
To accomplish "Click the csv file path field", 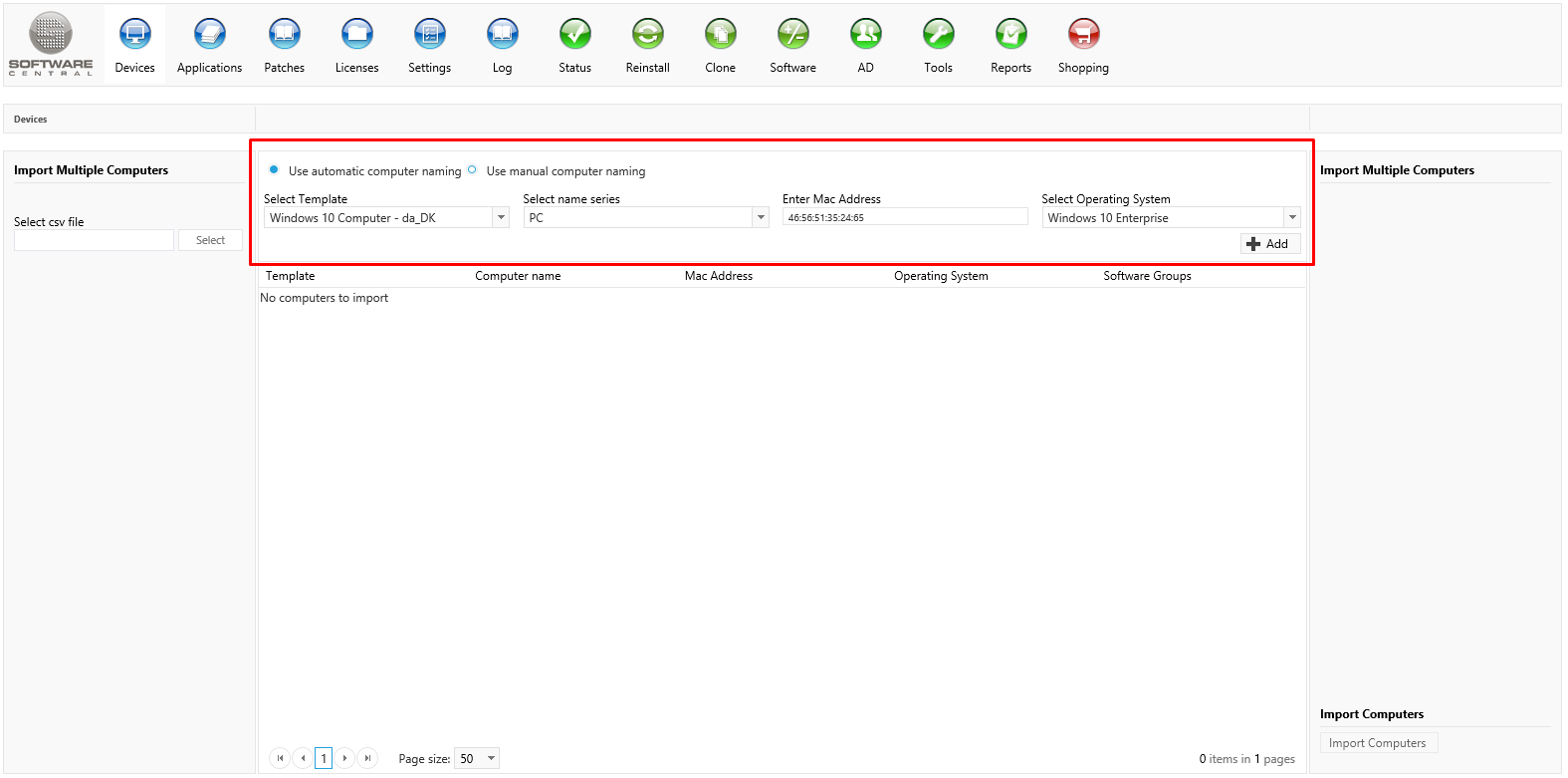I will [x=94, y=240].
